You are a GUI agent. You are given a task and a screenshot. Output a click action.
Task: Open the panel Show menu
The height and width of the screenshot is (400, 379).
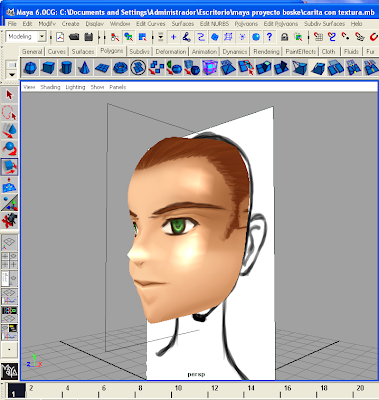point(97,87)
